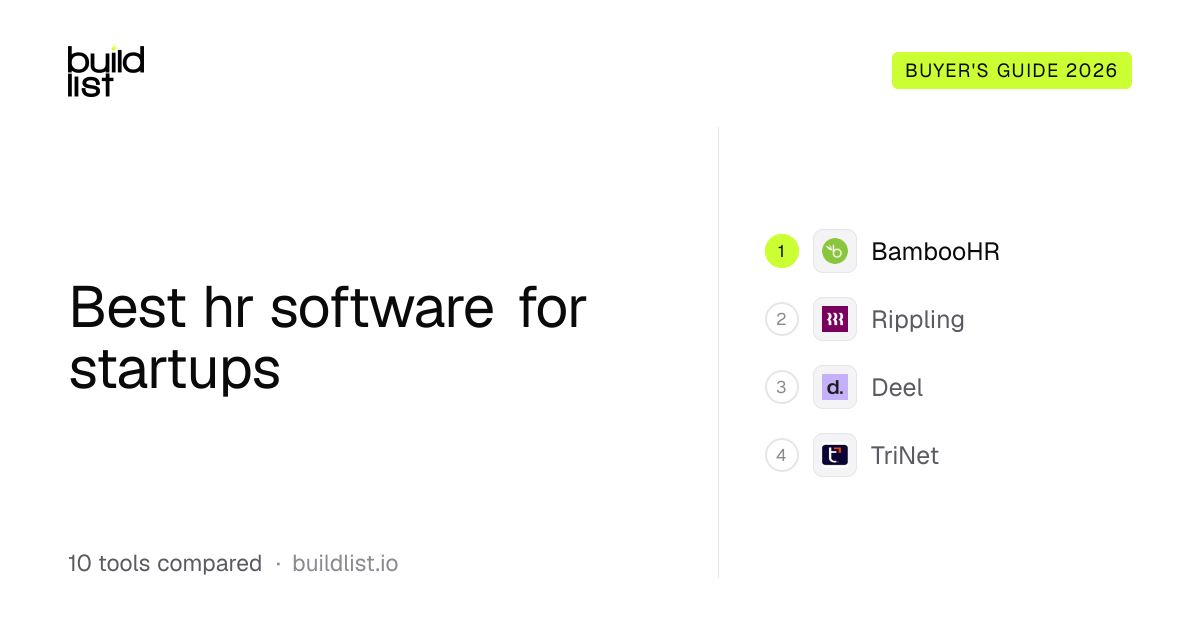This screenshot has width=1200, height=630.
Task: Click the Deel purple logo icon
Action: (x=835, y=387)
